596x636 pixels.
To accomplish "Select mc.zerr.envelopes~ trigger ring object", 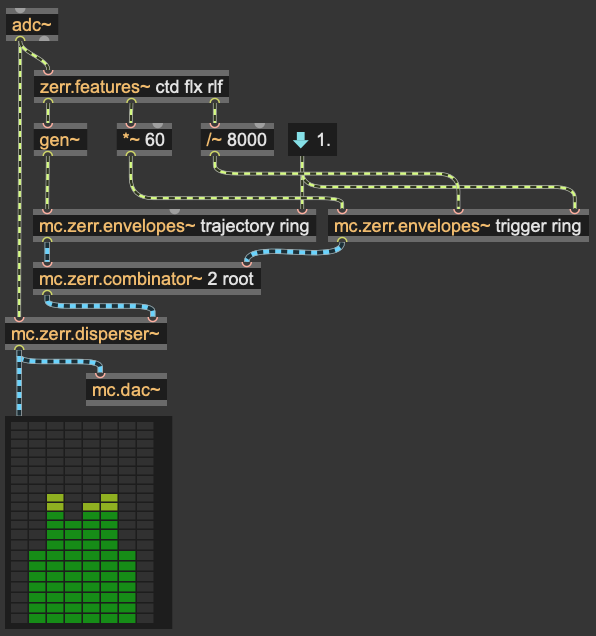I will point(458,226).
